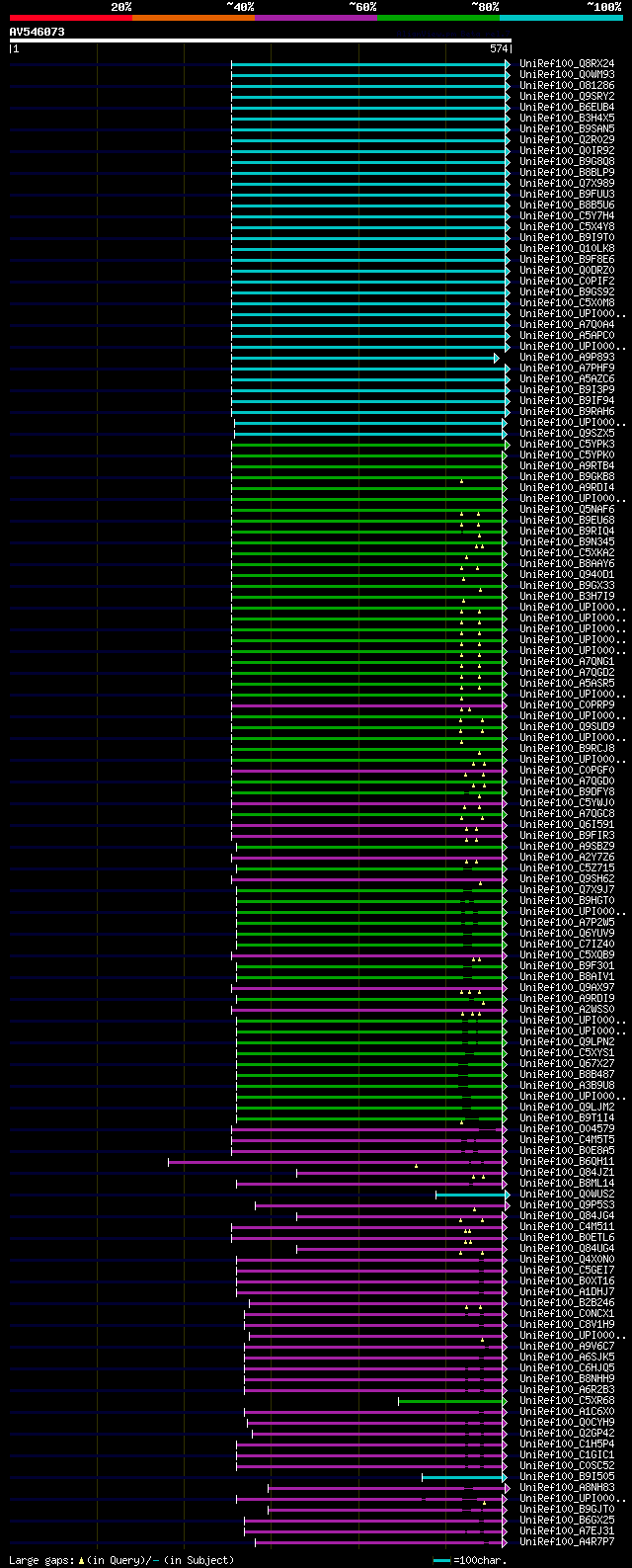Select hit label UniRef100_C0PGF0
Image resolution: width=632 pixels, height=1568 pixels.
pyautogui.click(x=569, y=770)
